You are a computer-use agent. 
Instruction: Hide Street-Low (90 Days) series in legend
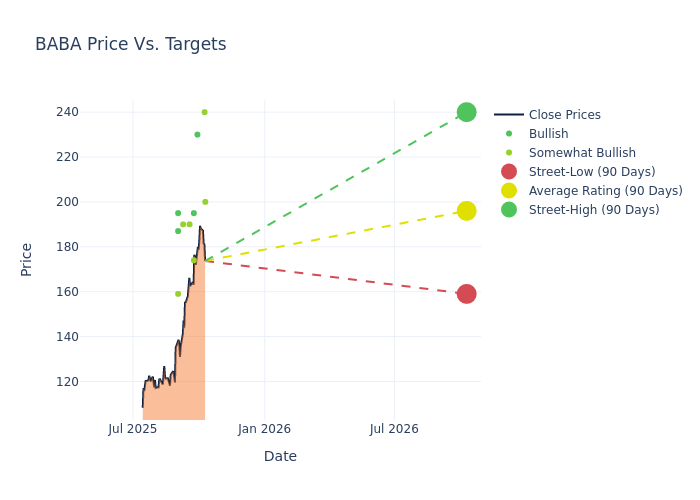click(x=592, y=172)
